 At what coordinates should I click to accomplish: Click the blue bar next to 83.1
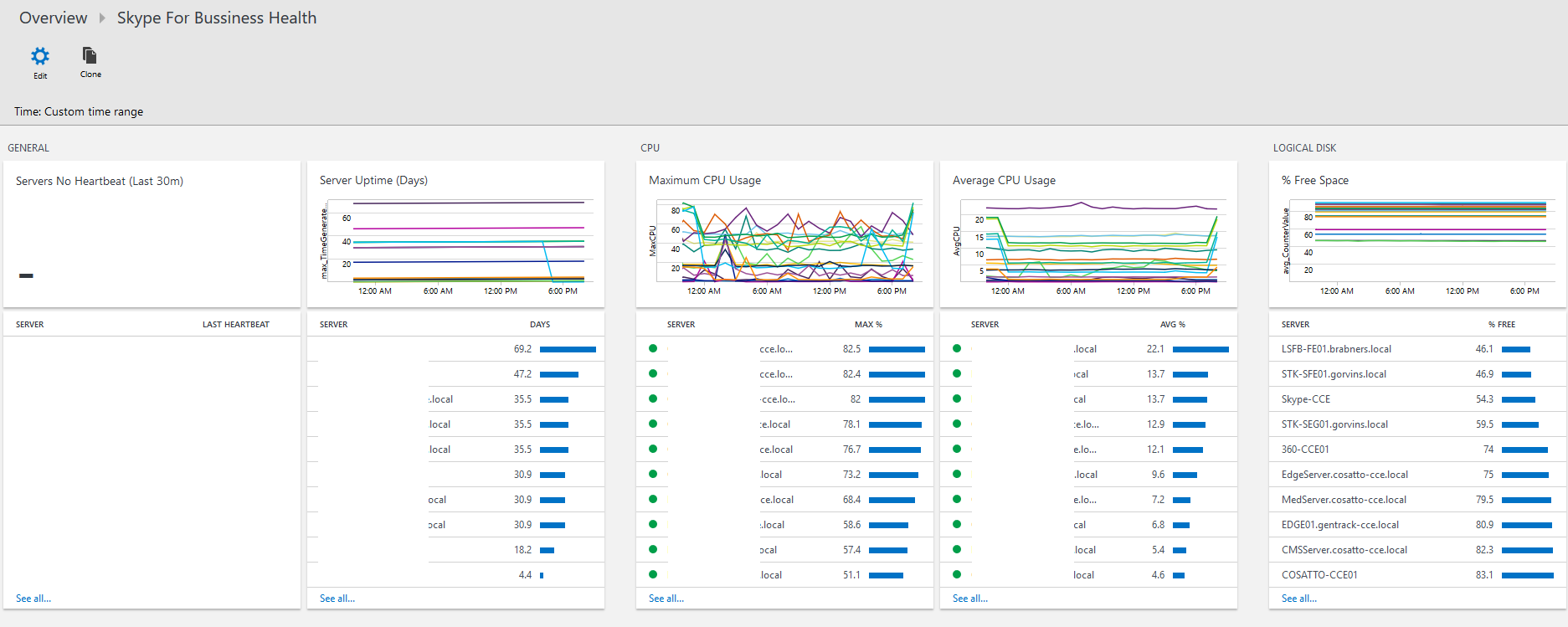click(x=1528, y=575)
